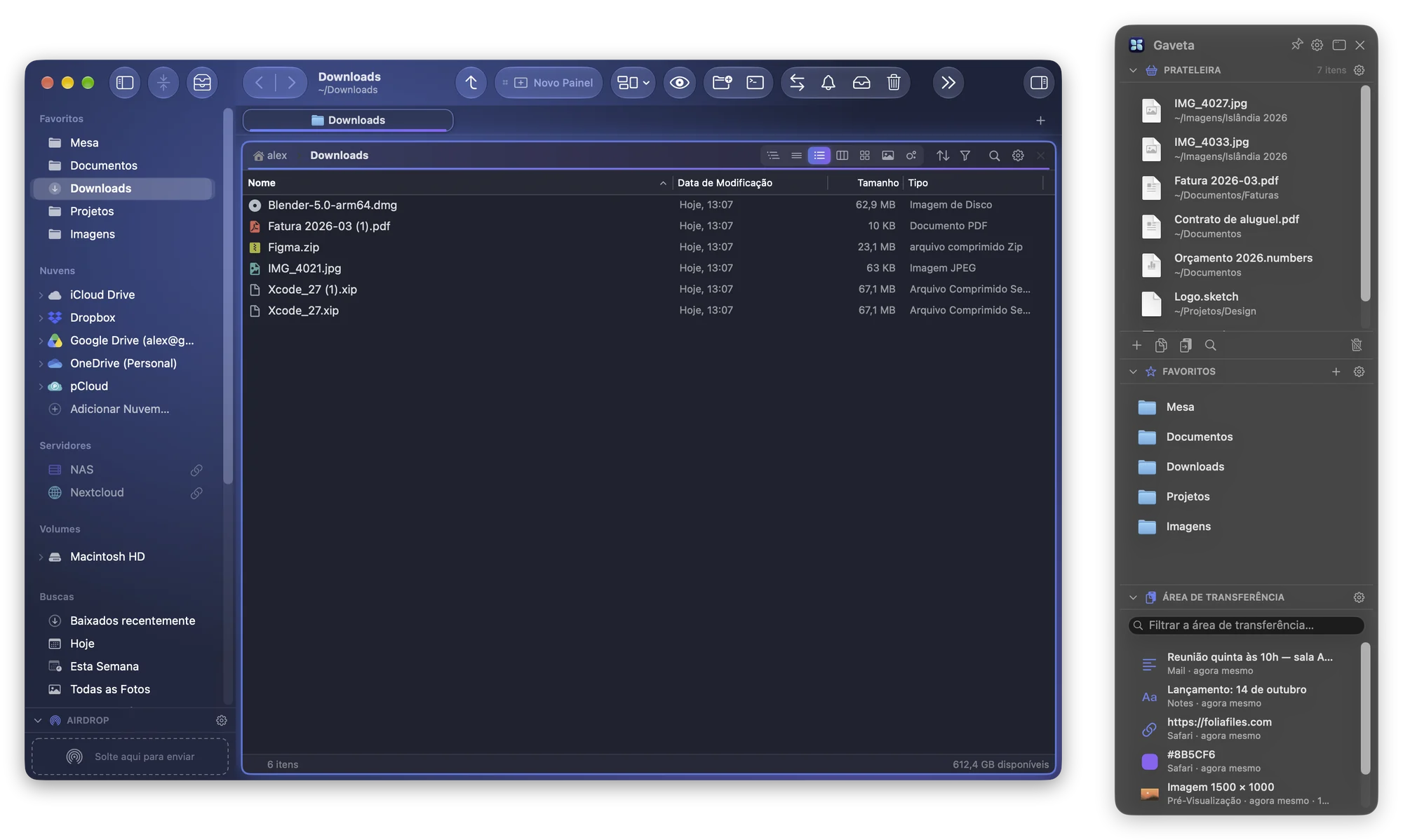1403x840 pixels.
Task: Click the trash toolbar icon
Action: [894, 83]
